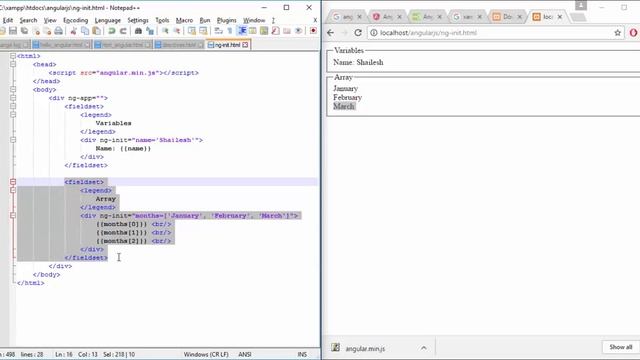Switch to the hello_angular.html editor tab
The height and width of the screenshot is (360, 640).
click(61, 45)
